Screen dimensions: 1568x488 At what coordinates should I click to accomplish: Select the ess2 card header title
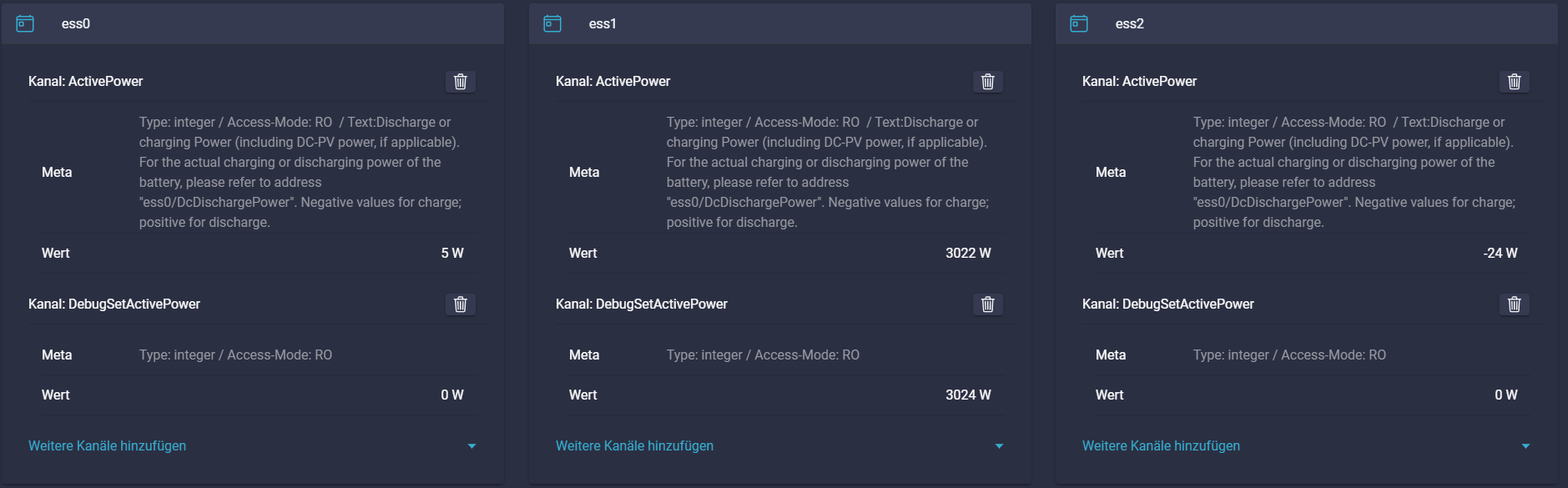click(x=1129, y=24)
